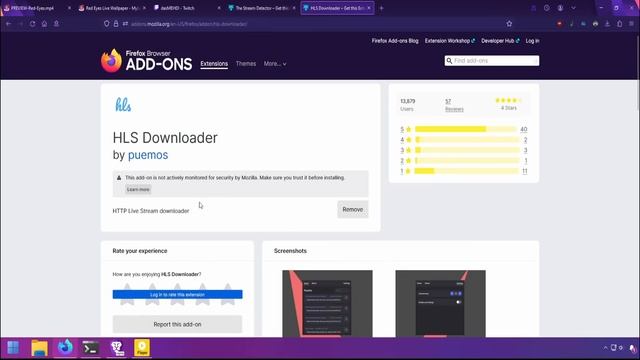Open the 57 Reviews link
The image size is (640, 360).
[454, 105]
